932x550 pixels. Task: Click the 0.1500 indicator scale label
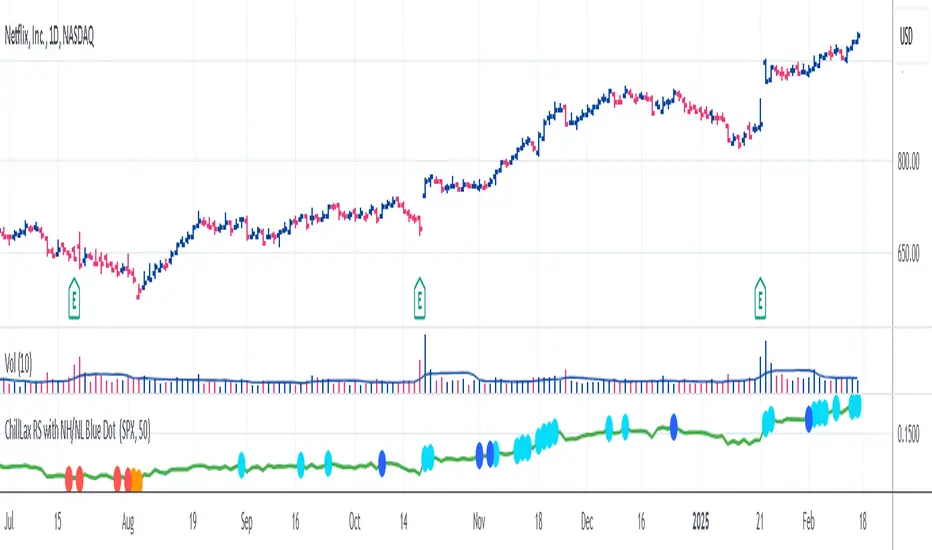point(908,435)
